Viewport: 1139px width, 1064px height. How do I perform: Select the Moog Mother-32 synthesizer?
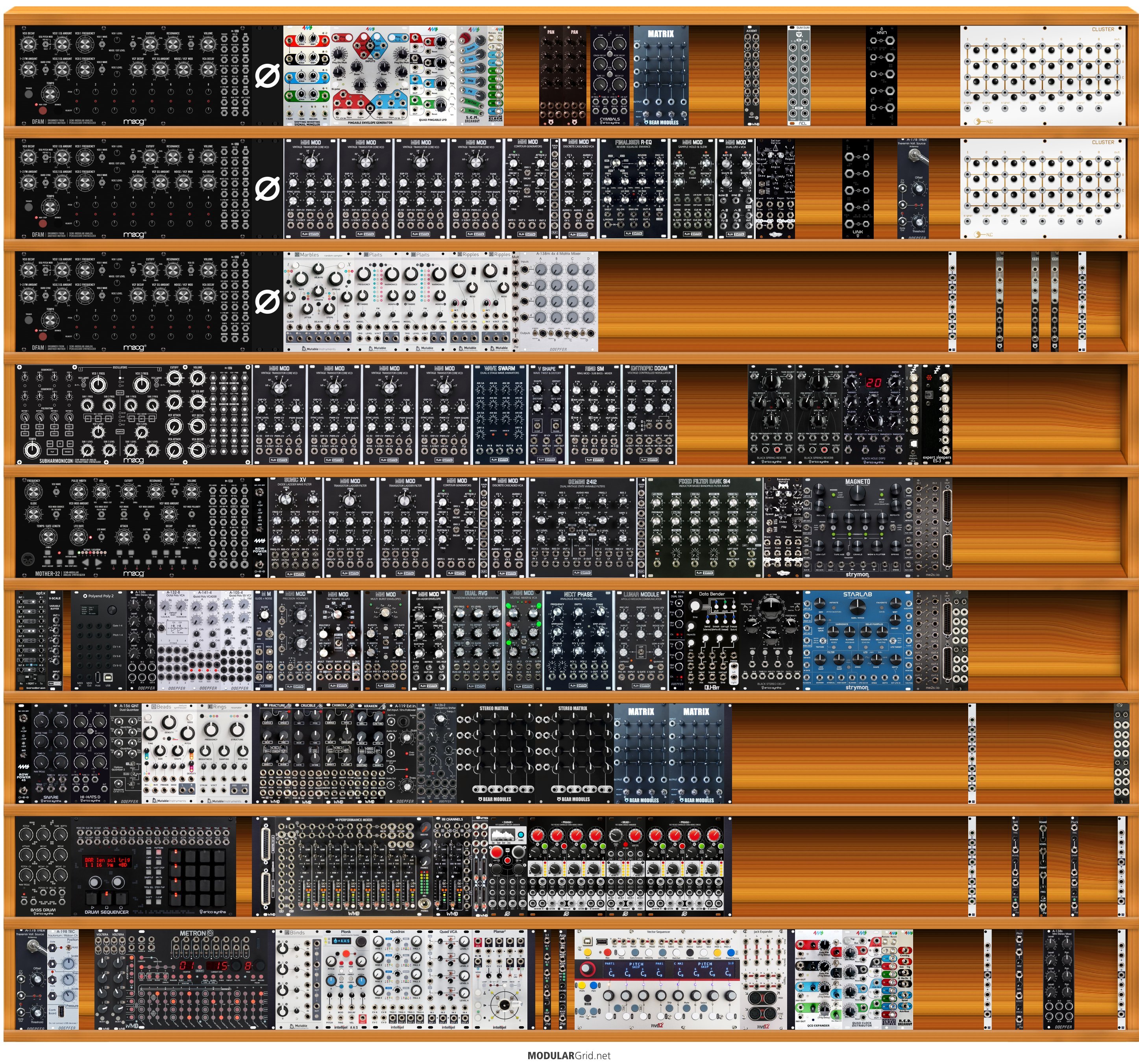point(134,527)
